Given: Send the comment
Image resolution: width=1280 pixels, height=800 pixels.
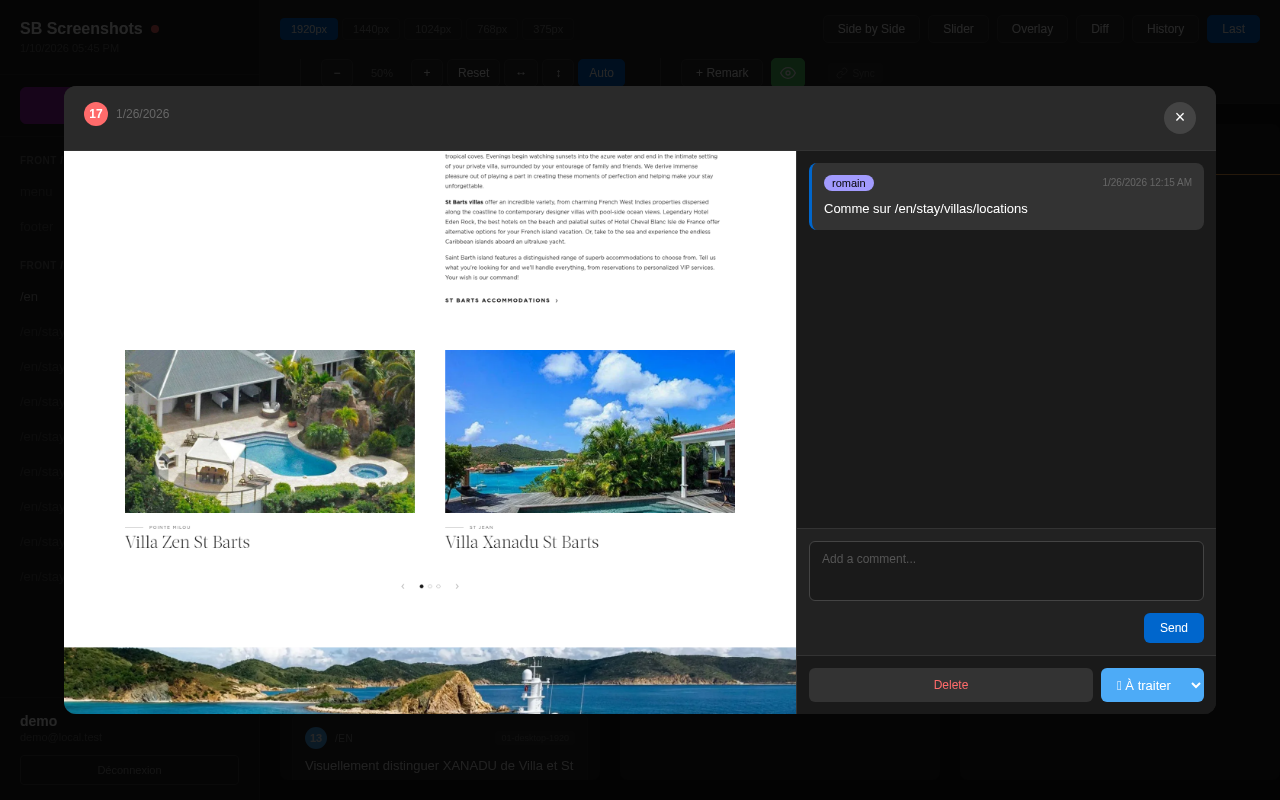Looking at the screenshot, I should point(1174,628).
